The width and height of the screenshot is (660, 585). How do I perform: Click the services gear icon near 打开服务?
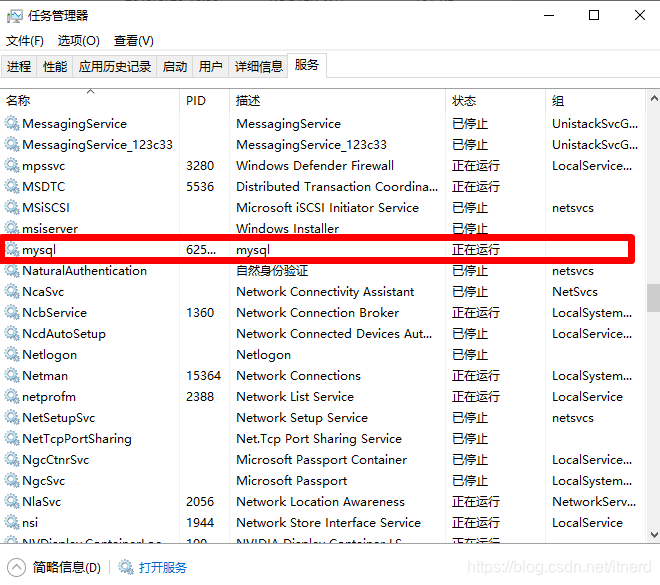(125, 567)
